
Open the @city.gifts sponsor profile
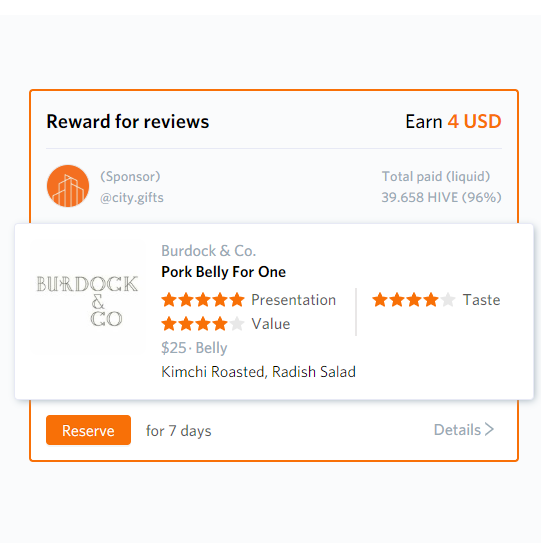click(x=132, y=198)
